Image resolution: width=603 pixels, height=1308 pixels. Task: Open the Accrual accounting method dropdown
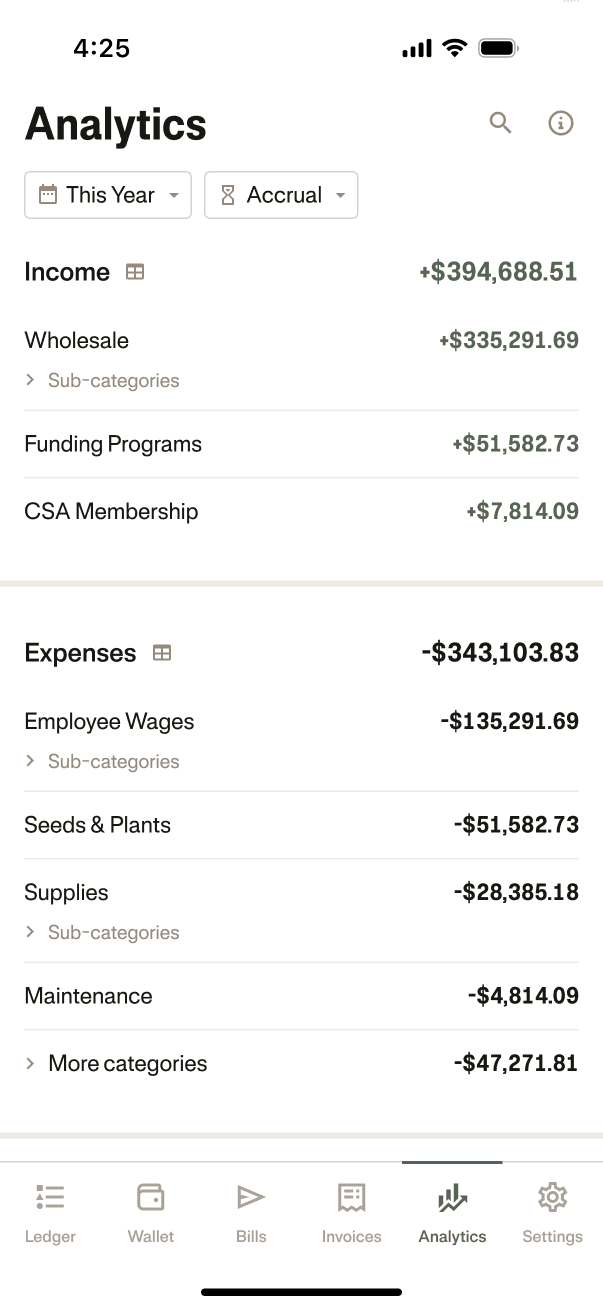click(x=281, y=195)
